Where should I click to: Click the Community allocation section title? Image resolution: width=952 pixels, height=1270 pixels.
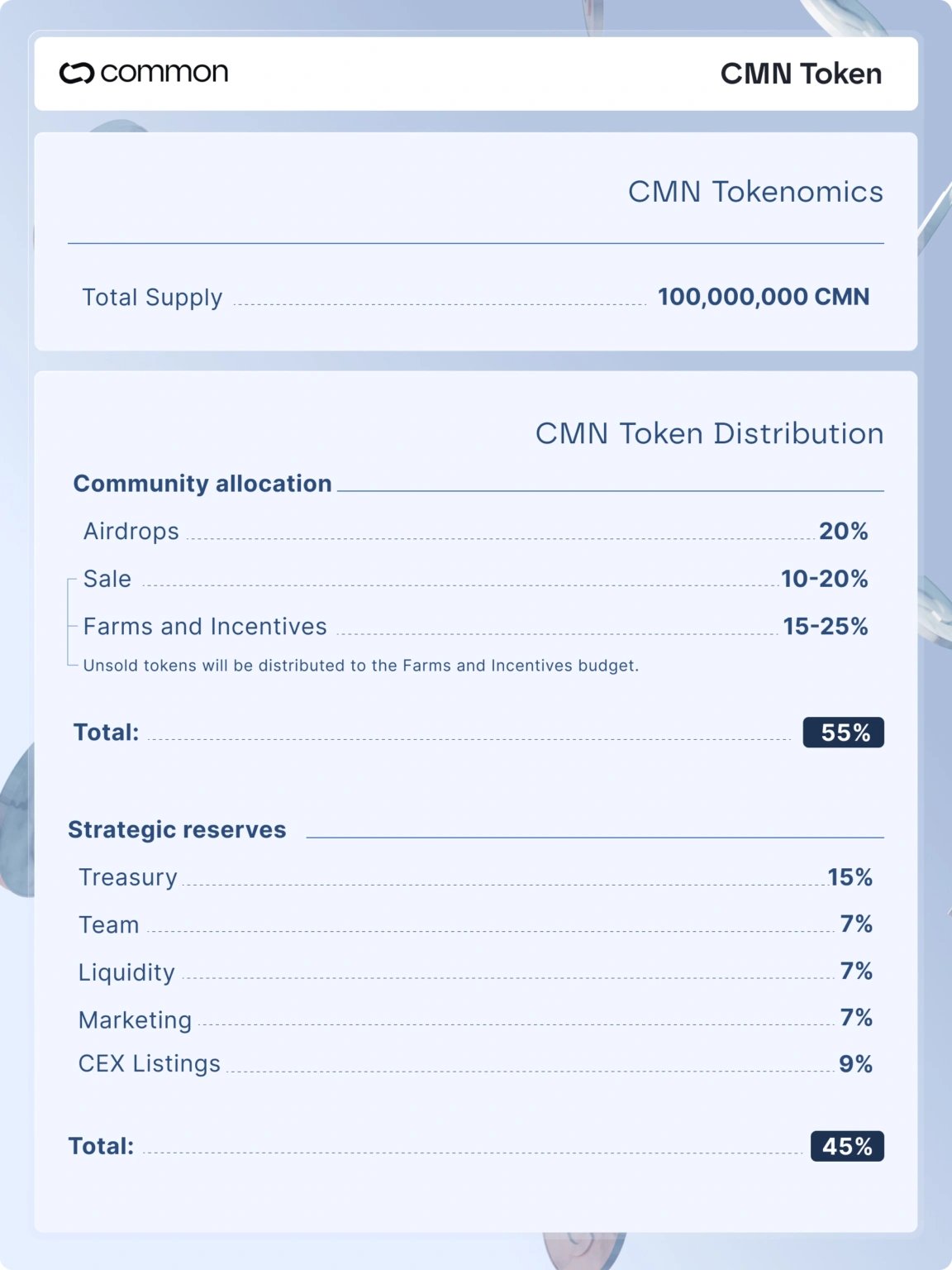click(202, 484)
